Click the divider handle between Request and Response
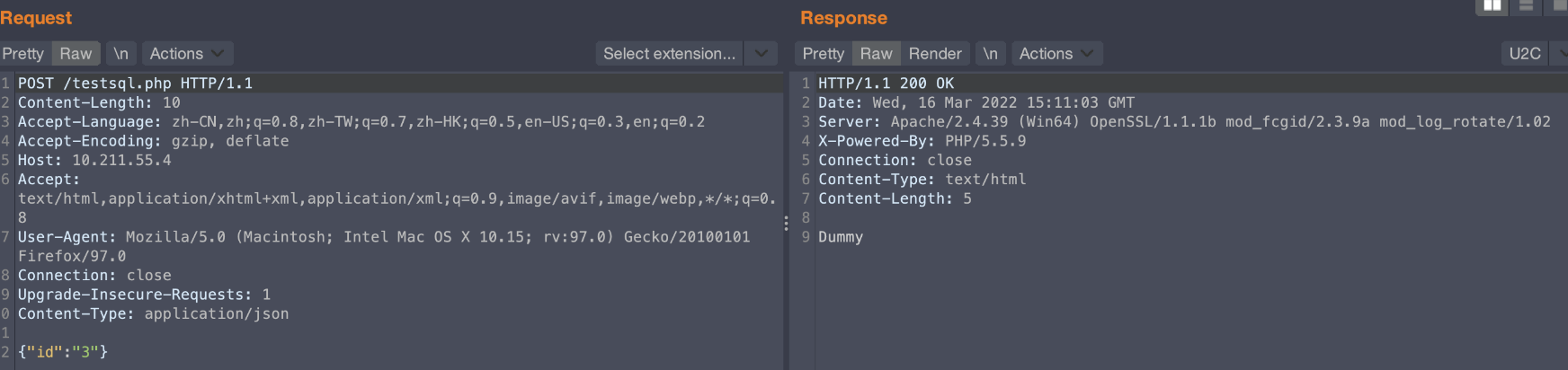 pos(786,223)
